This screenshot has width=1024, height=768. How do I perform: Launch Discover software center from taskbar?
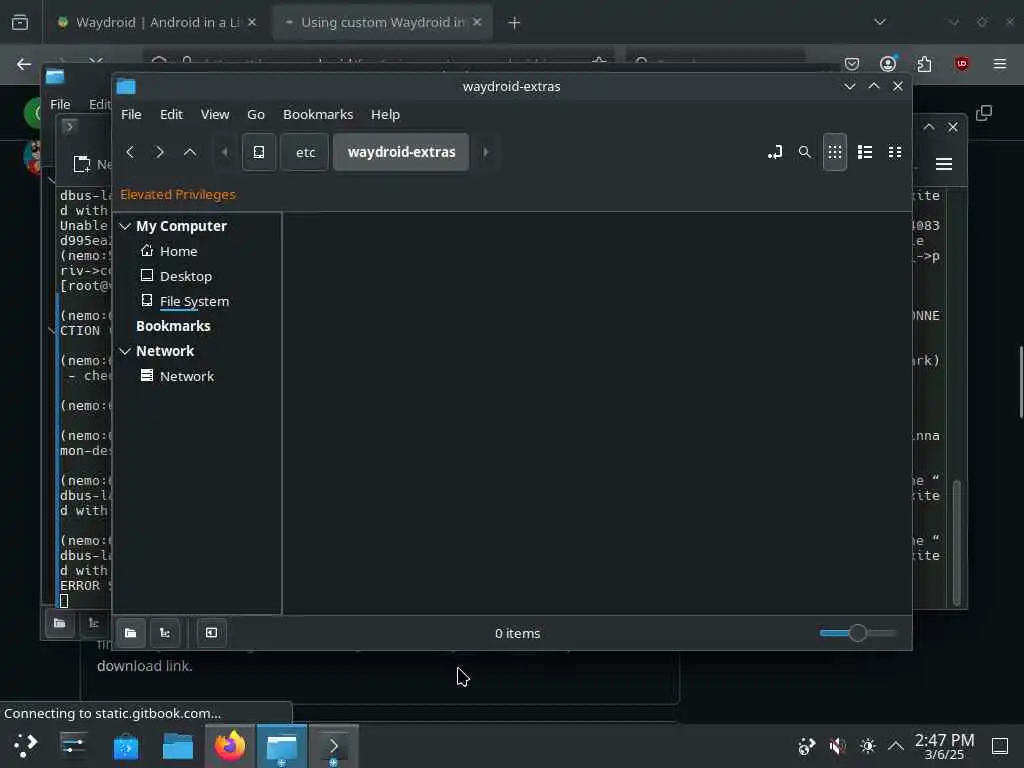[125, 746]
